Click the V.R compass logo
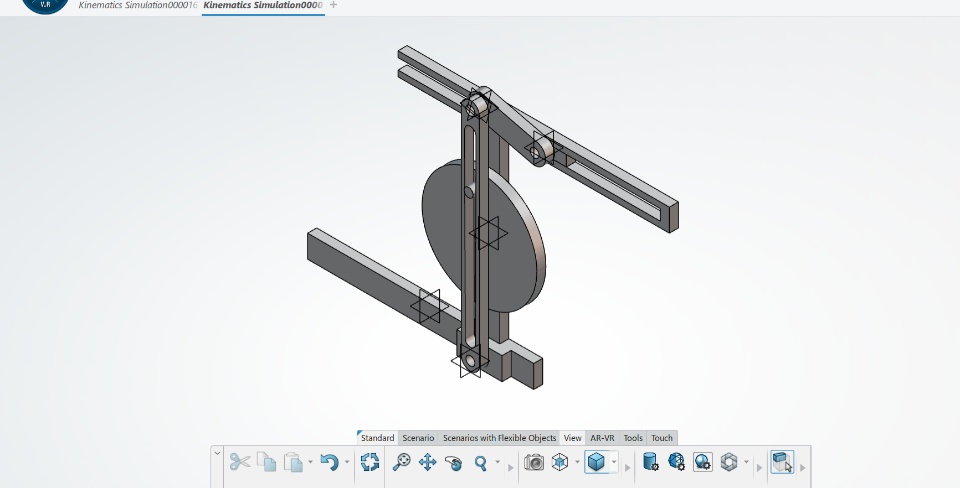Viewport: 960px width, 488px height. (45, 5)
